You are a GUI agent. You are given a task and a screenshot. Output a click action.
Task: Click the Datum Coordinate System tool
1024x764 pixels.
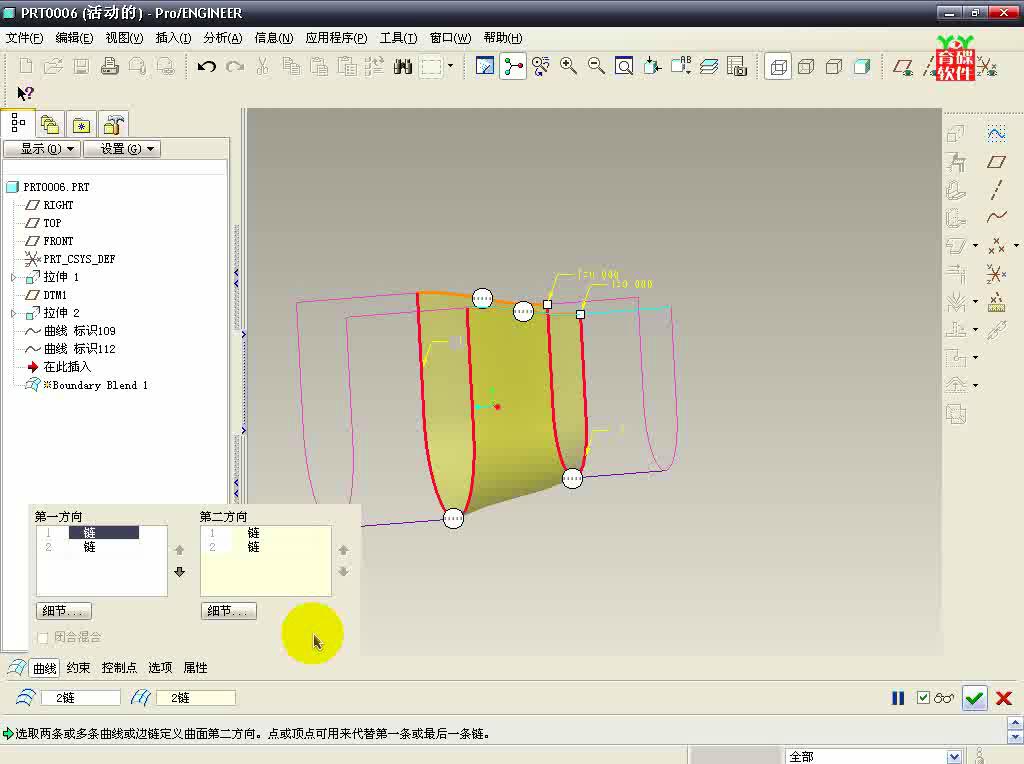click(997, 274)
